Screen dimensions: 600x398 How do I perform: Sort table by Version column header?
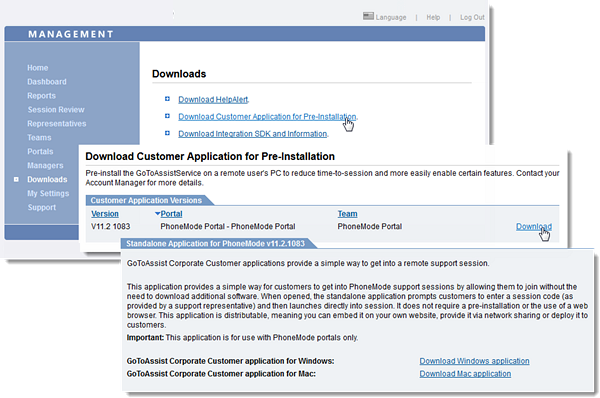tap(105, 214)
